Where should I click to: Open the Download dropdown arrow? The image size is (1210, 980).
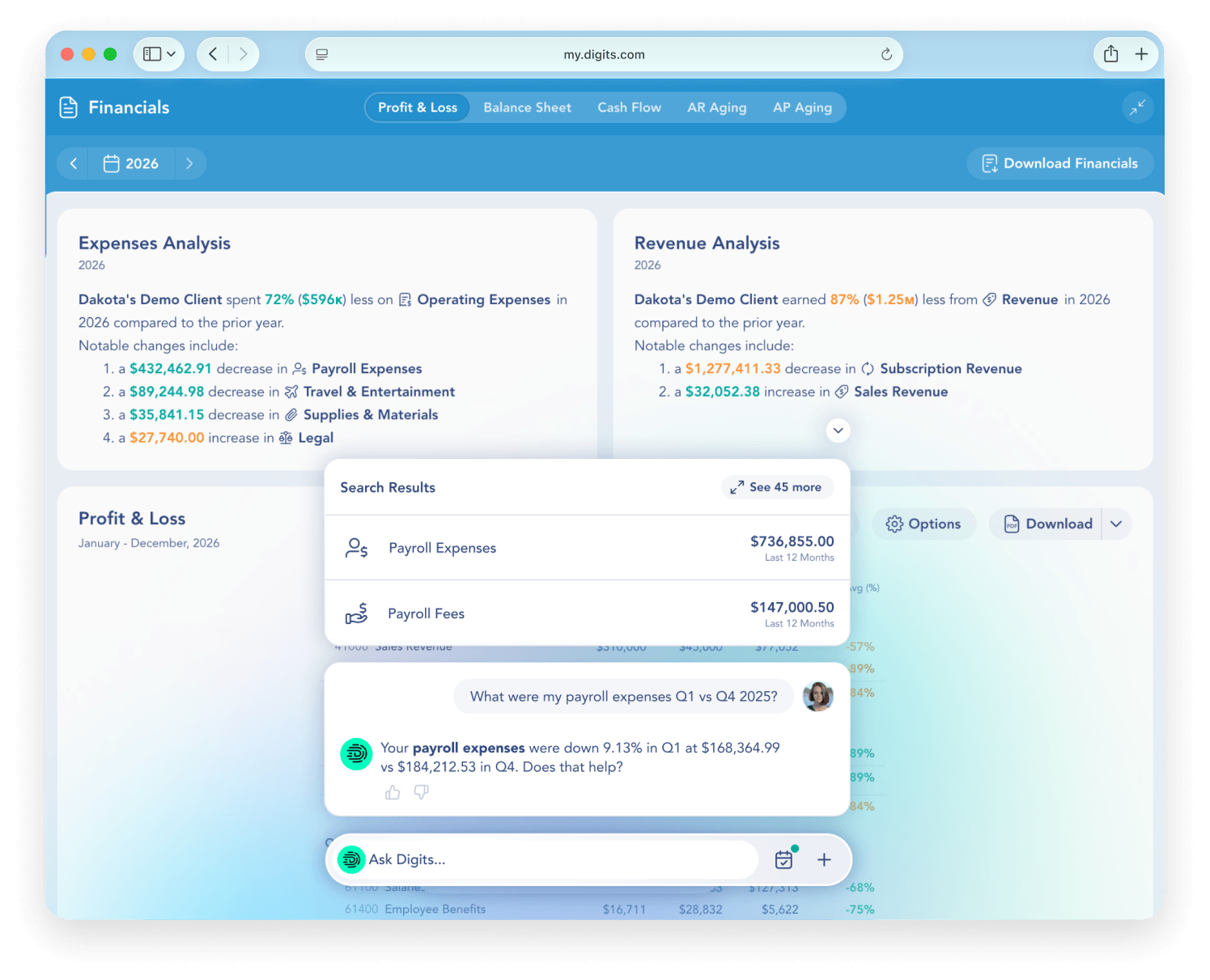pos(1116,524)
